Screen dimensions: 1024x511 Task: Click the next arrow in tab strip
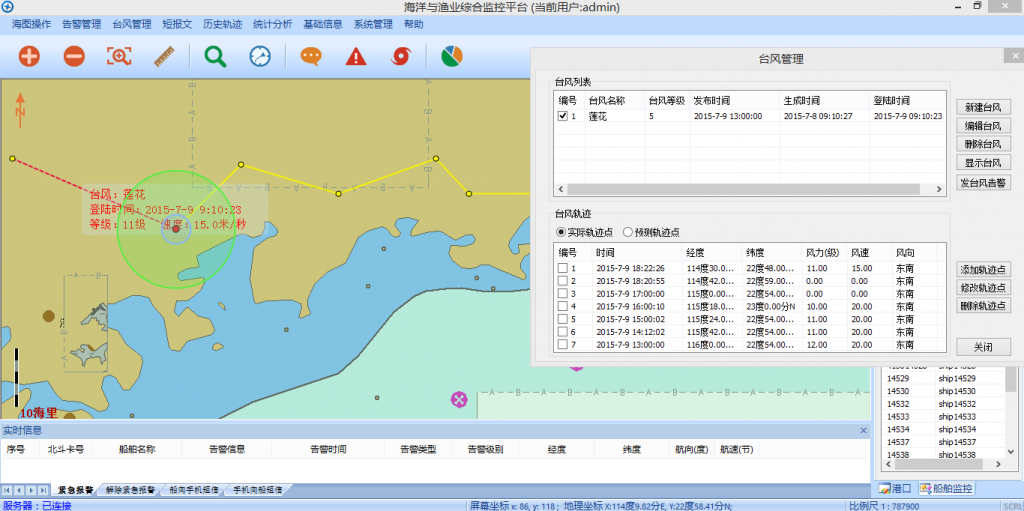pyautogui.click(x=31, y=489)
